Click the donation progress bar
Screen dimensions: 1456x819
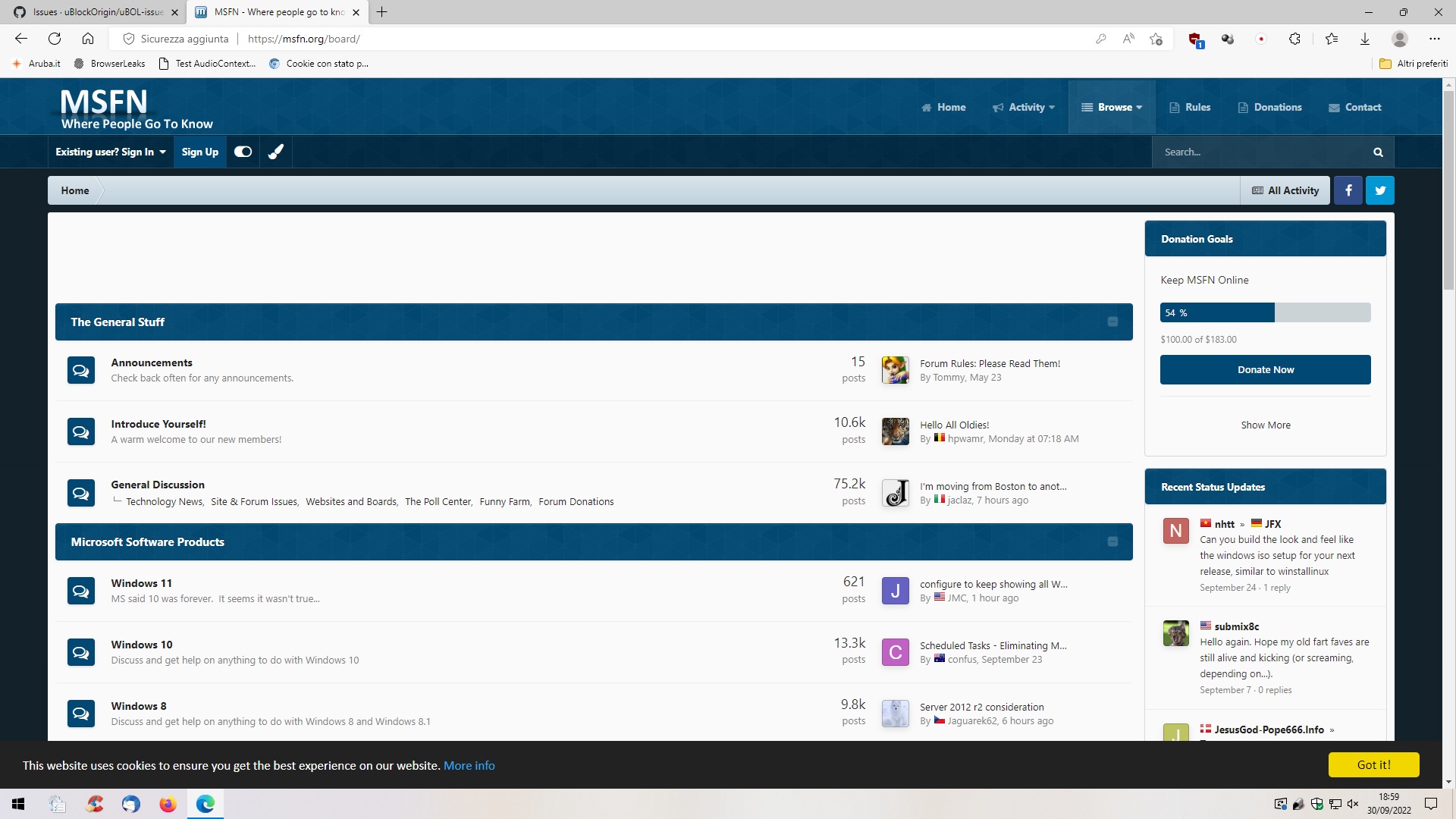click(1266, 312)
